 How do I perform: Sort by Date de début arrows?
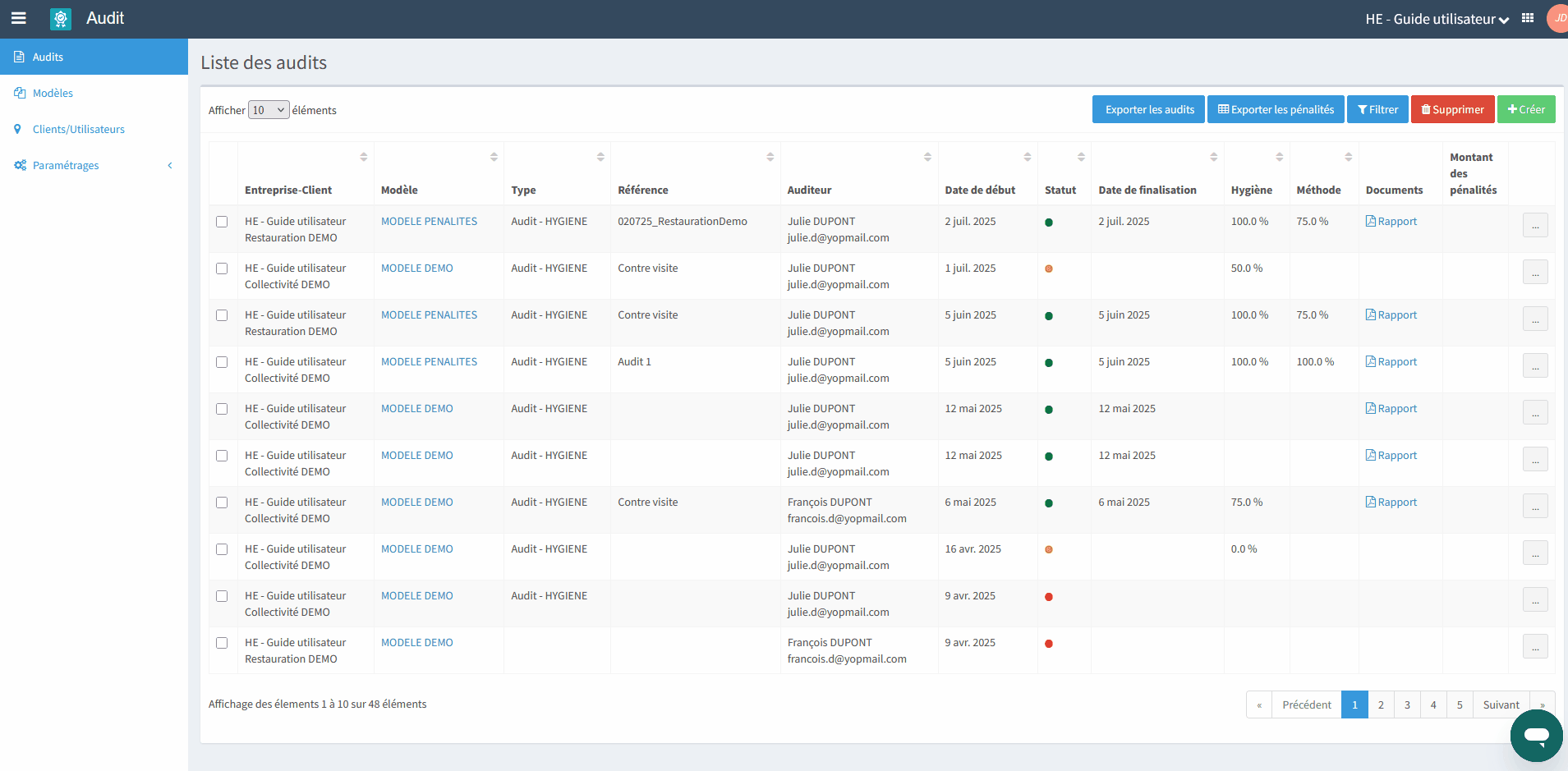coord(1028,157)
